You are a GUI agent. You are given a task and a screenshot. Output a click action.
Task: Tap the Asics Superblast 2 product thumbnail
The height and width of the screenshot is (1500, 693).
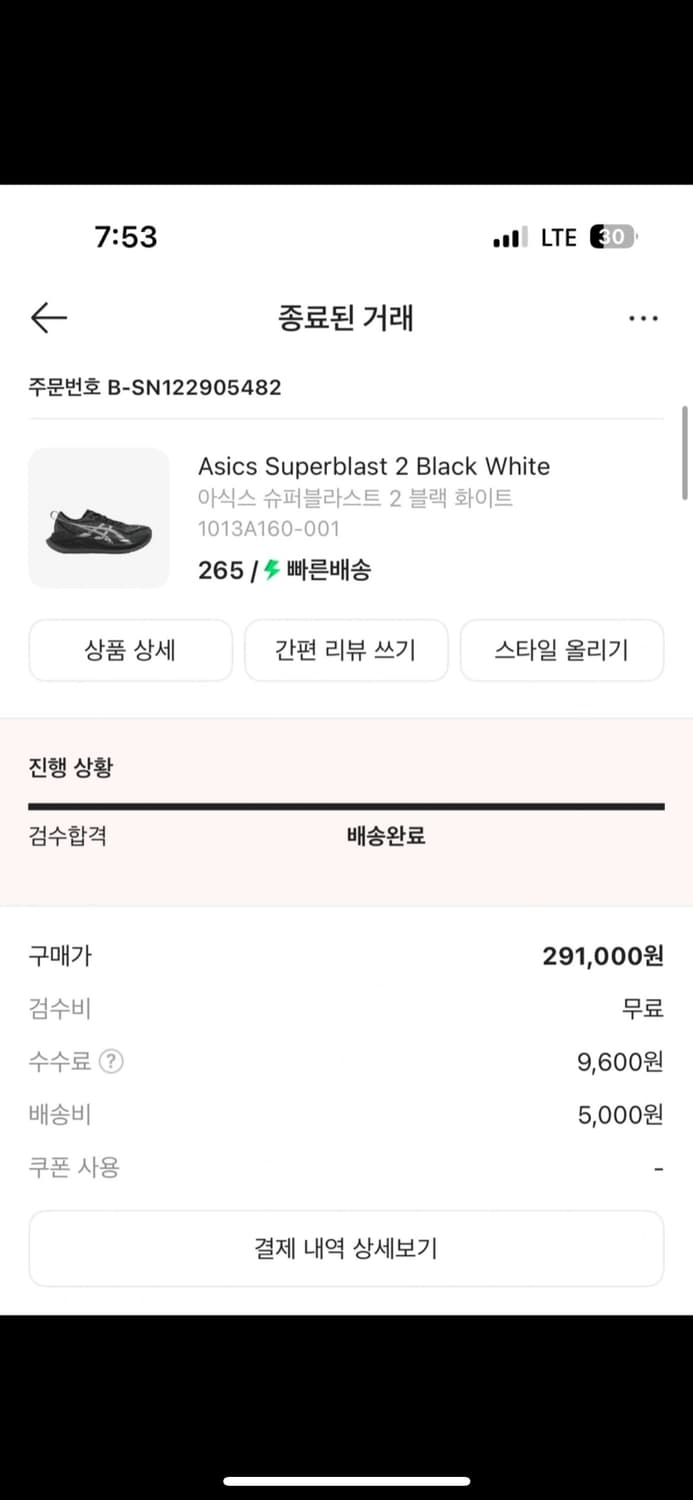98,518
